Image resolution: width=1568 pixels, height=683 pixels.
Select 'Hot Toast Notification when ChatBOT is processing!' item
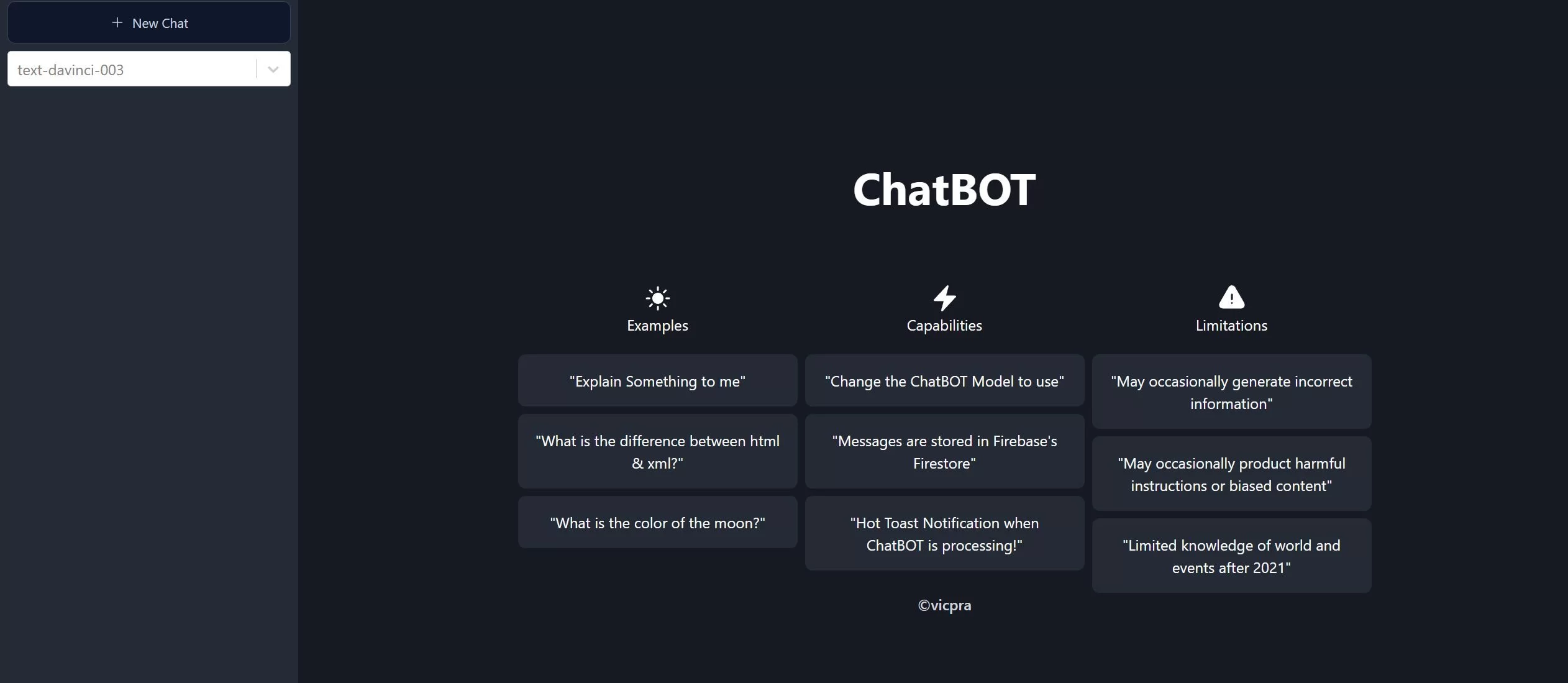[x=944, y=533]
